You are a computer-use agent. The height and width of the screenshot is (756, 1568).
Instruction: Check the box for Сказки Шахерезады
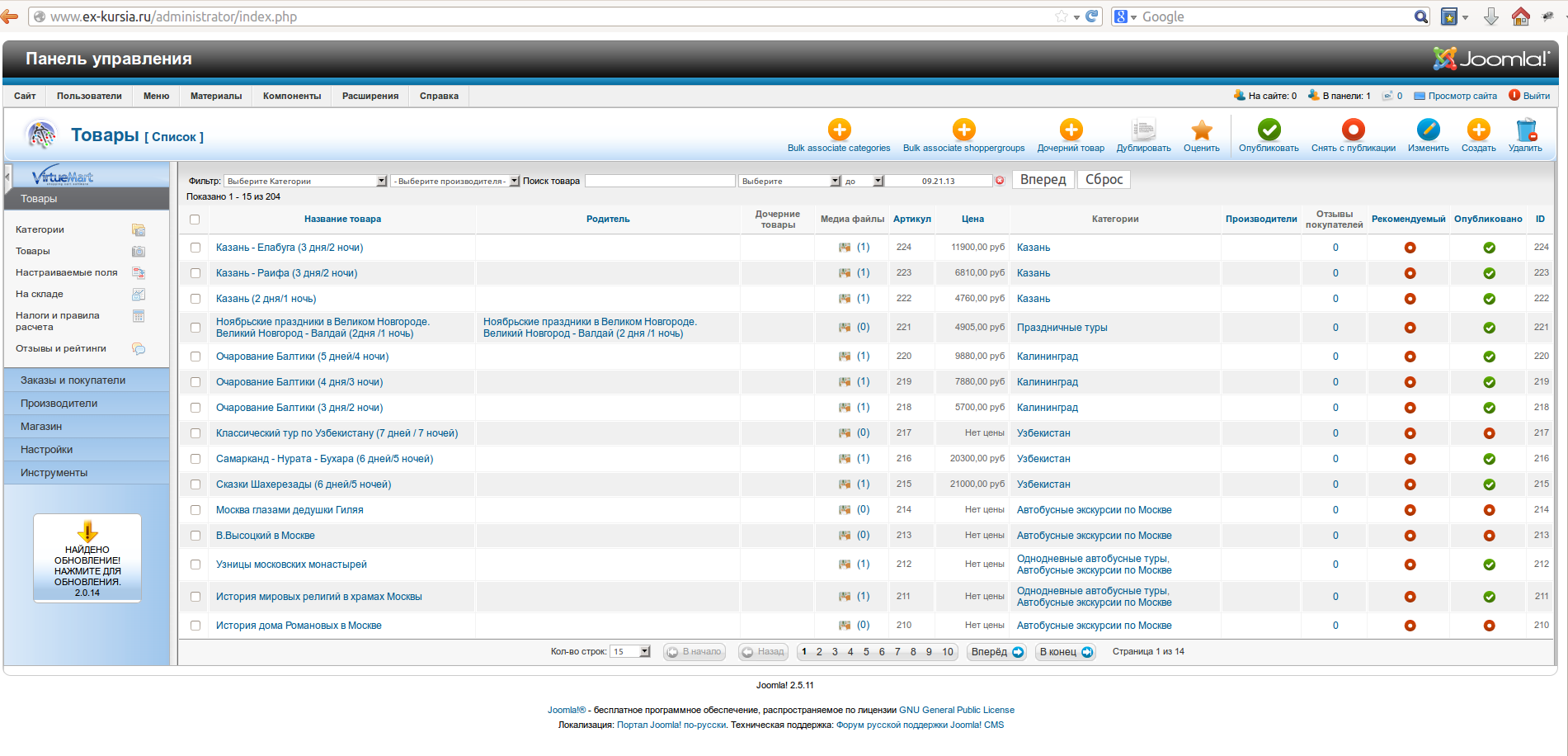[195, 484]
